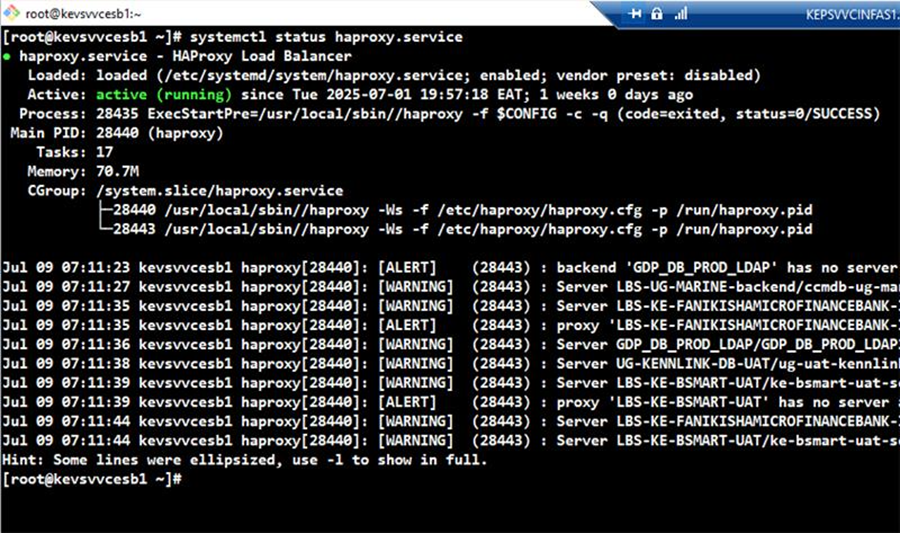Click the CGroup process line starting 28443
The image size is (900, 533).
click(x=463, y=229)
